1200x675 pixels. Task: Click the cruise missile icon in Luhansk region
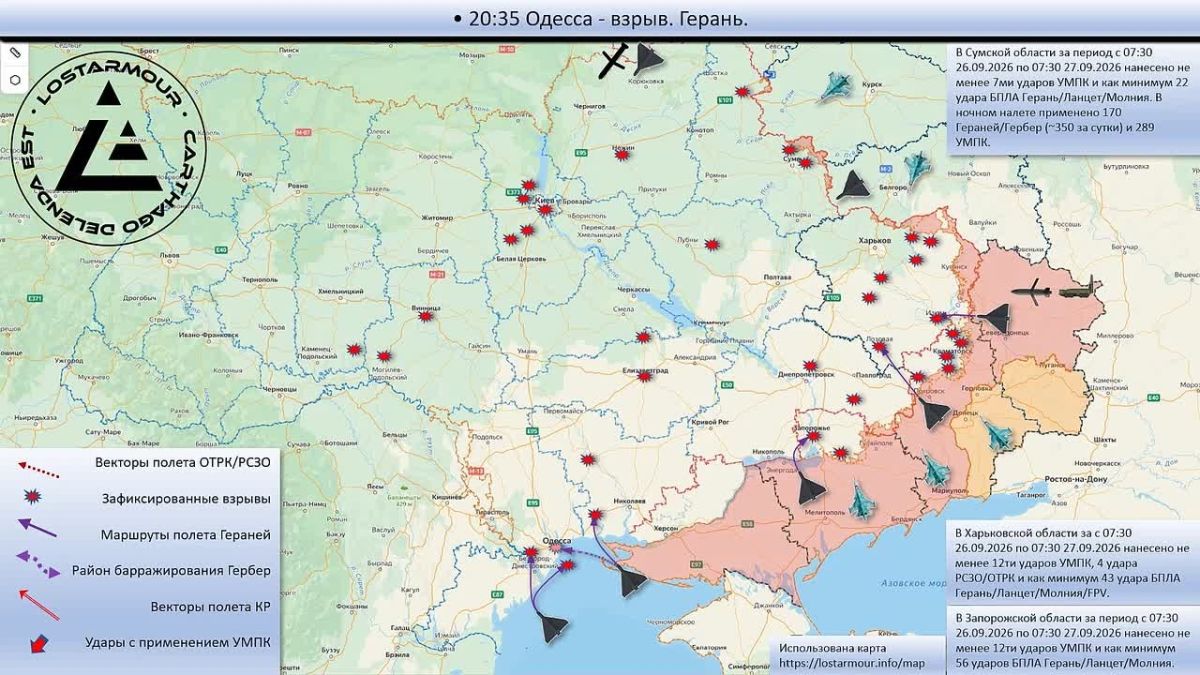(1034, 291)
